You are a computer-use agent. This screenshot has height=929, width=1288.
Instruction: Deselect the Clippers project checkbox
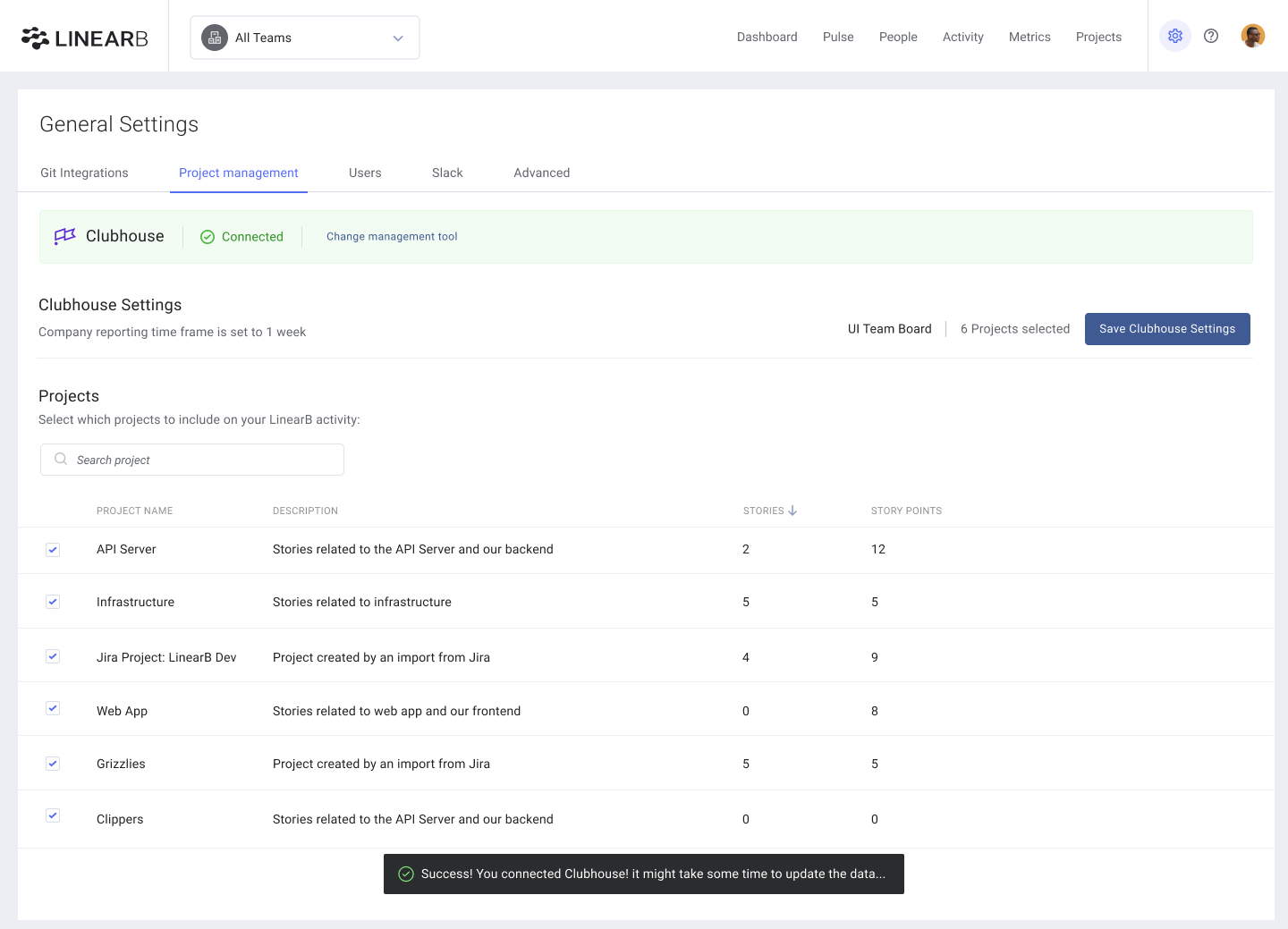(53, 815)
